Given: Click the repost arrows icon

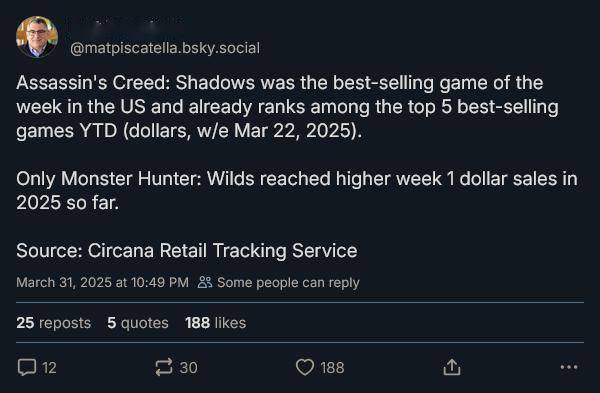Looking at the screenshot, I should pos(164,367).
